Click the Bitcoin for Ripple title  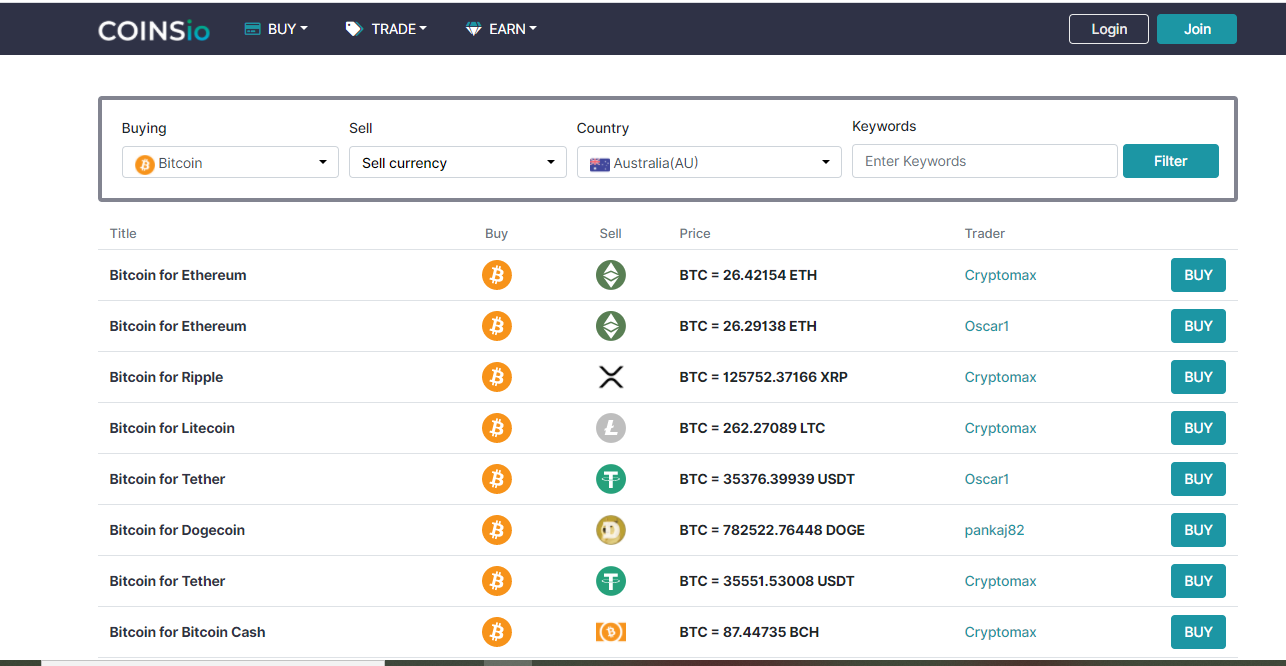(x=166, y=377)
